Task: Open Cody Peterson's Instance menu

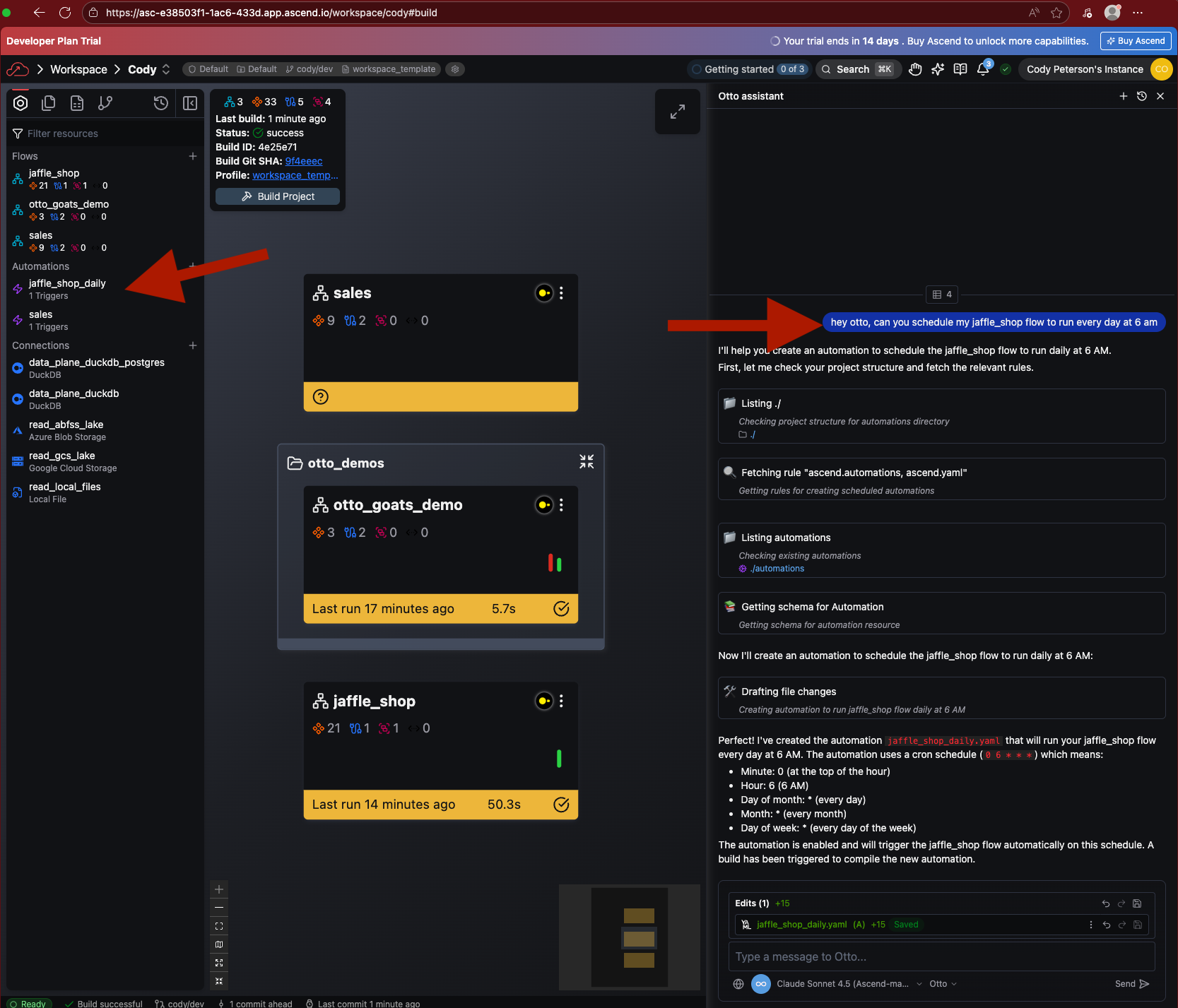Action: tap(1096, 69)
